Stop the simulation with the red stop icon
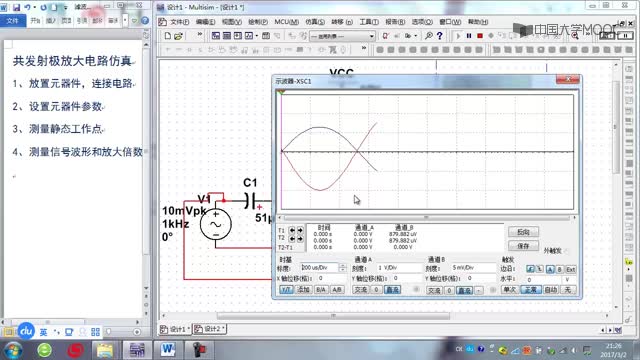The width and height of the screenshot is (640, 360). point(480,36)
